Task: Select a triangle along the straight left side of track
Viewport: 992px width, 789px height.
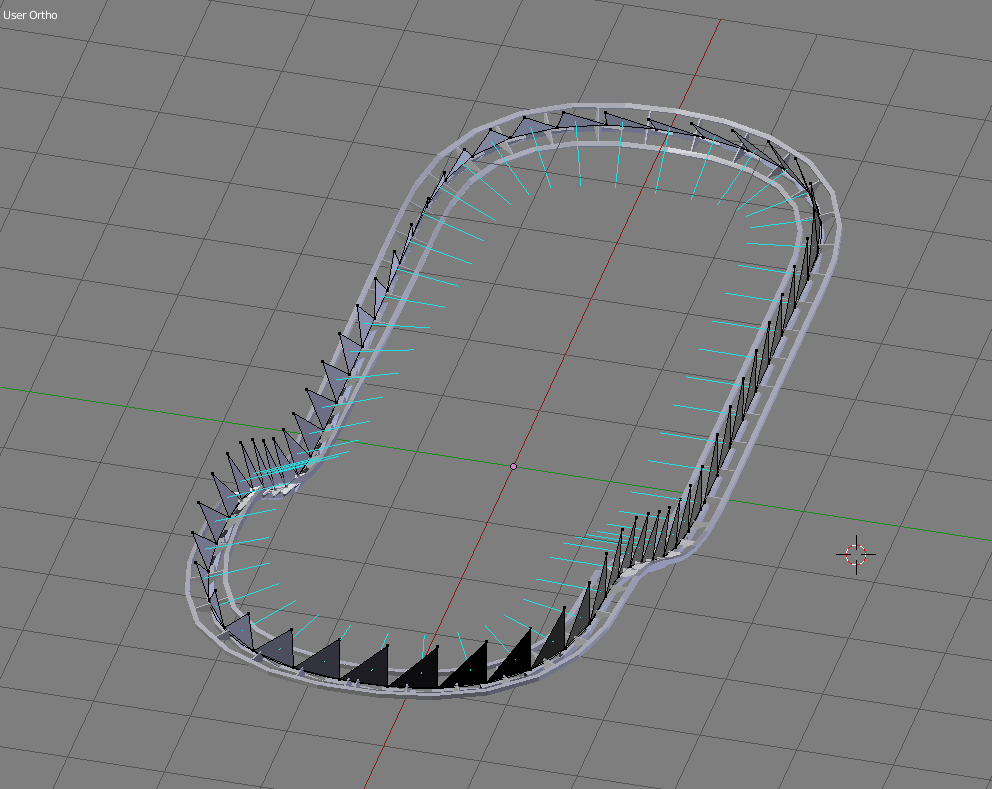Action: (350, 350)
